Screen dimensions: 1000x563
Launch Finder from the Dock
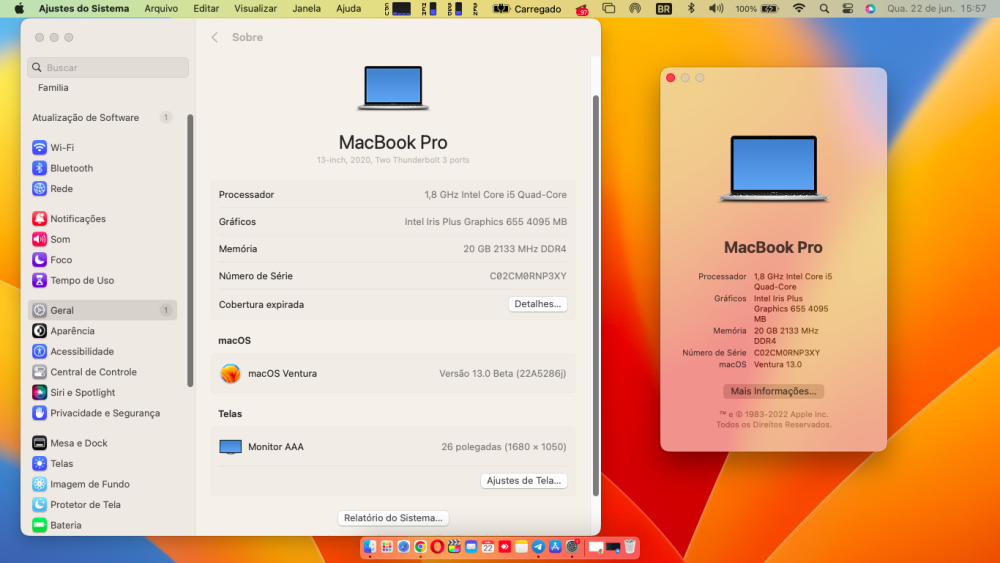pos(370,546)
